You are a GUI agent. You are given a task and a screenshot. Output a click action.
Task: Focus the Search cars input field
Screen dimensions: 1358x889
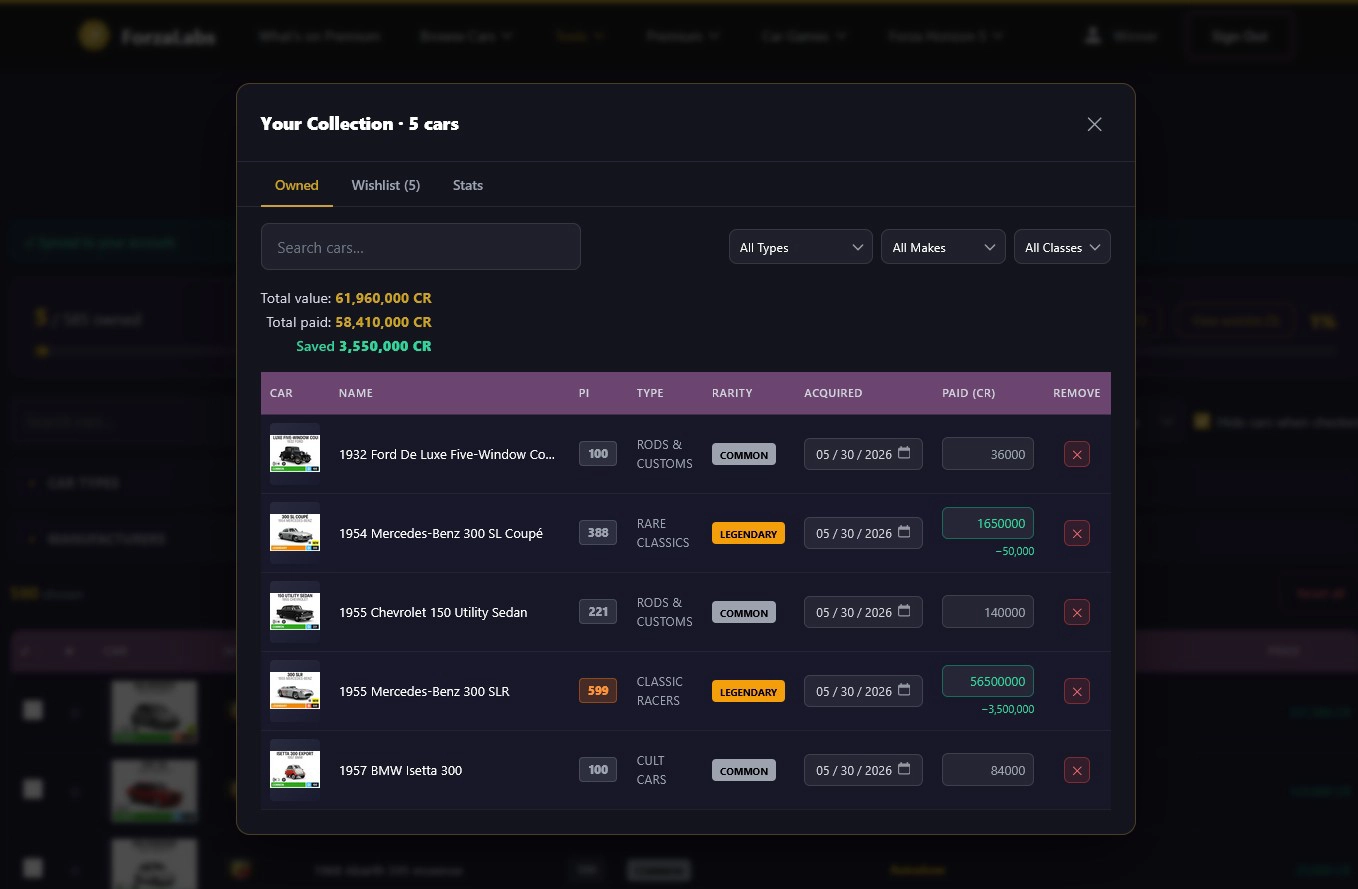[421, 247]
